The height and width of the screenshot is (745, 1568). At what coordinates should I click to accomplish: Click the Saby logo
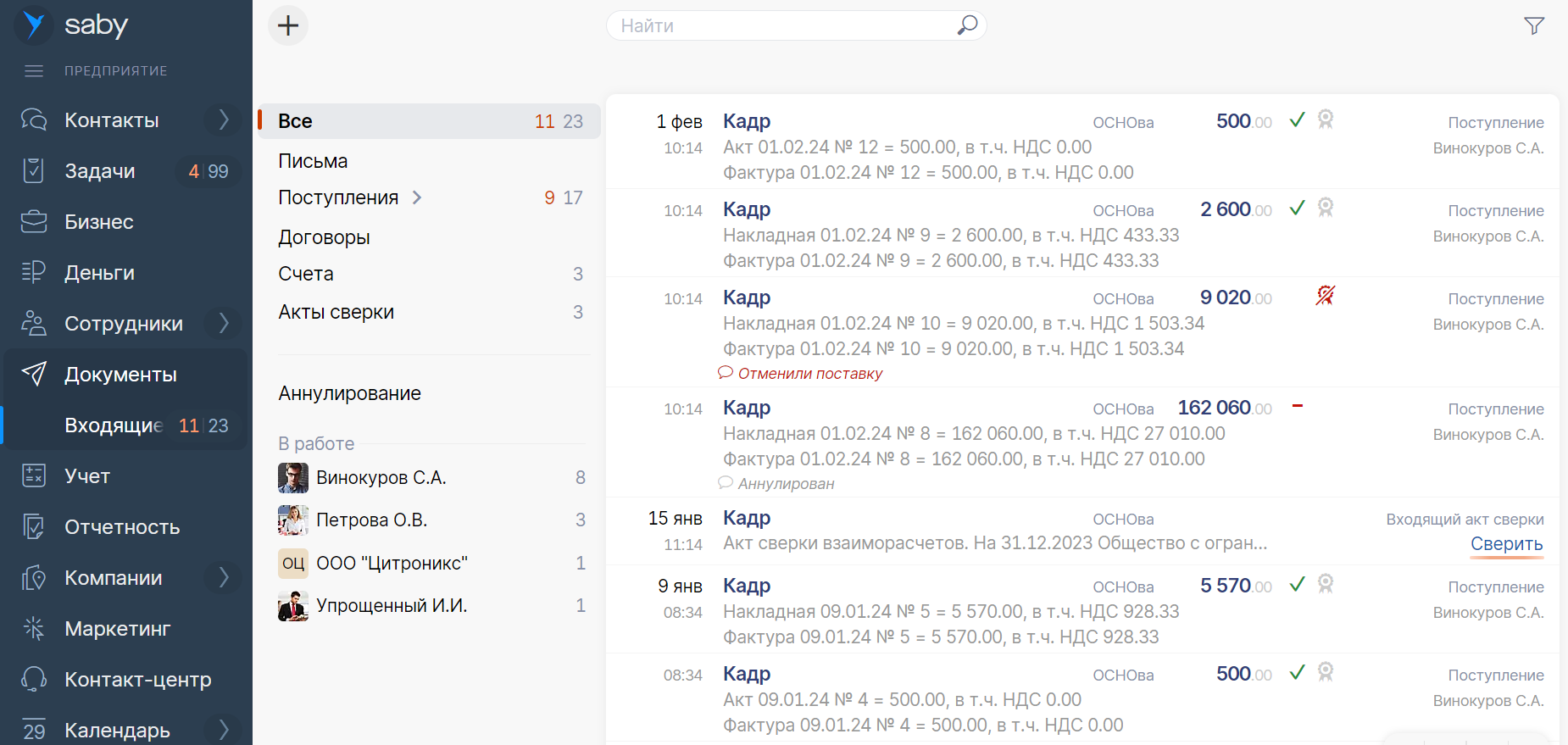(34, 25)
